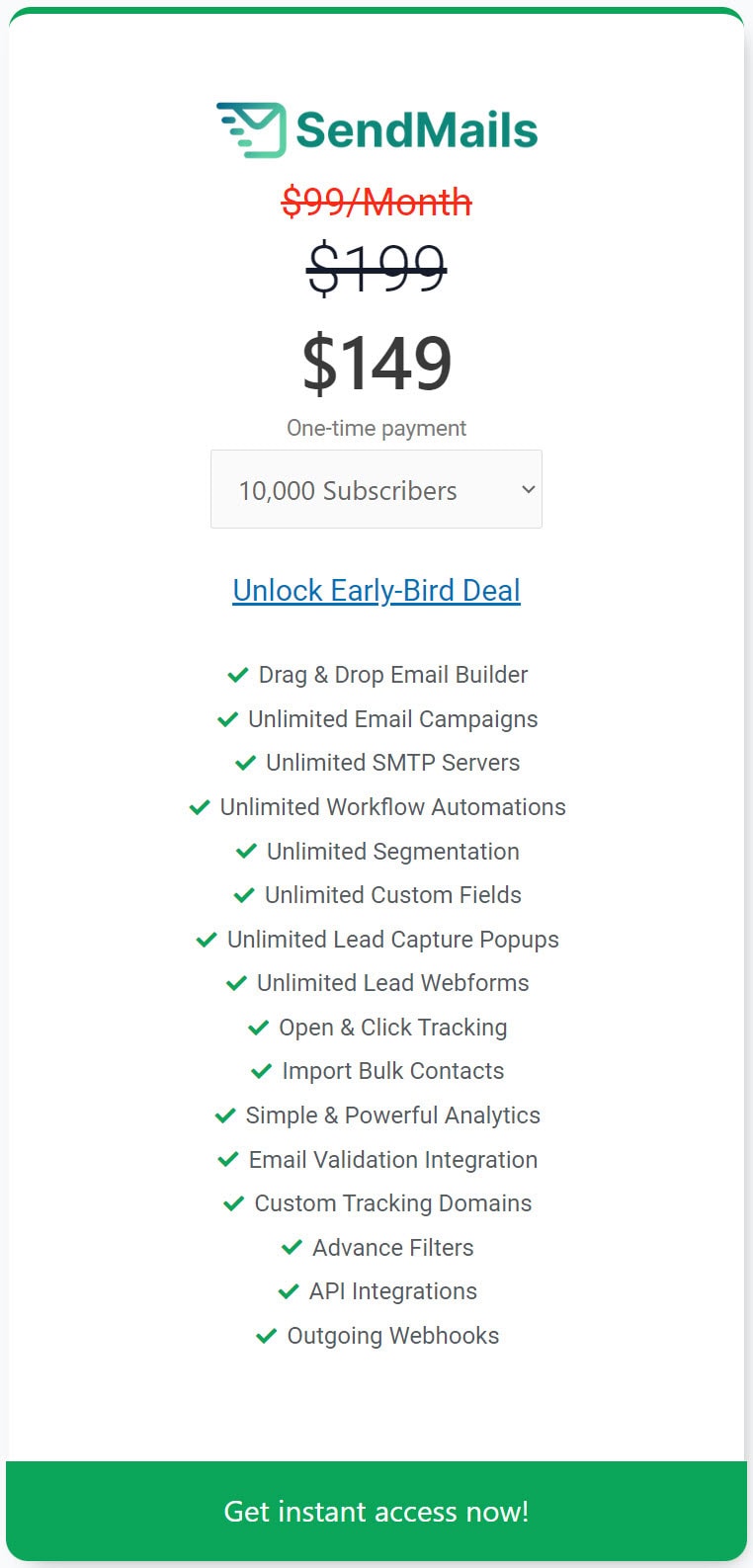The image size is (753, 1568).
Task: Click the chevron on the subscribers selector
Action: point(526,489)
